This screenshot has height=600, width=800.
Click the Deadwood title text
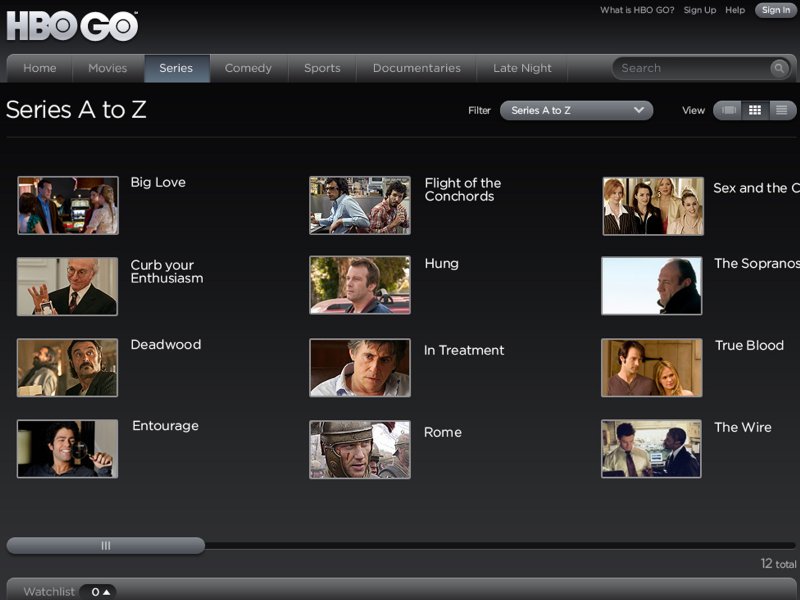[x=166, y=344]
